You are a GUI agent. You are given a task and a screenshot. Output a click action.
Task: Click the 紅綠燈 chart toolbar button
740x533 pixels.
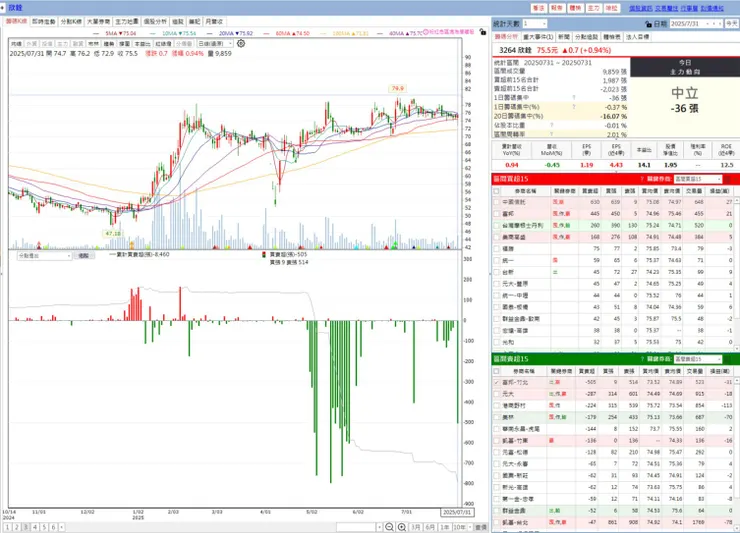click(x=163, y=44)
